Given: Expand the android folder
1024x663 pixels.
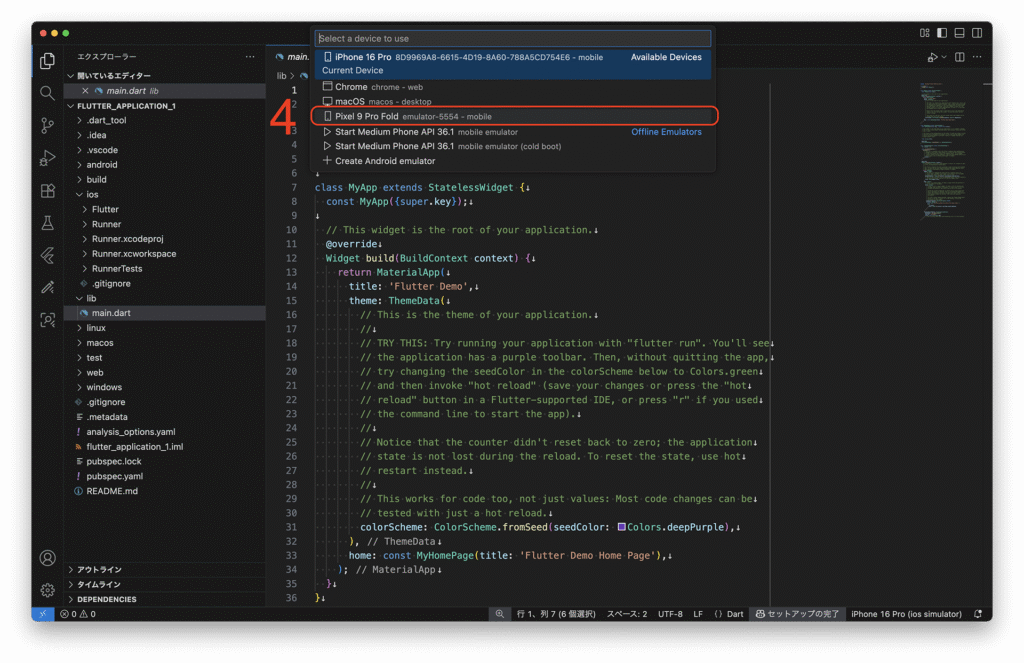Looking at the screenshot, I should pyautogui.click(x=101, y=165).
